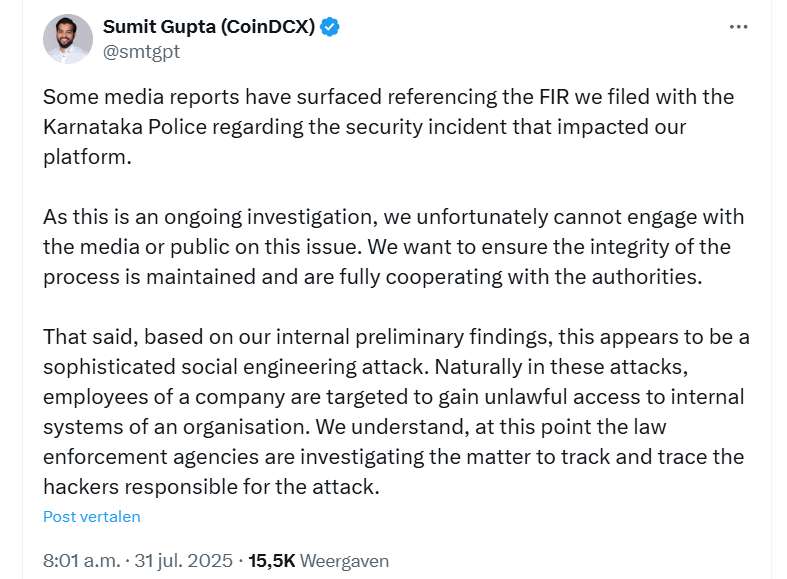Image resolution: width=787 pixels, height=579 pixels.
Task: Click the words "enforcement agencies" in the post
Action: [151, 458]
